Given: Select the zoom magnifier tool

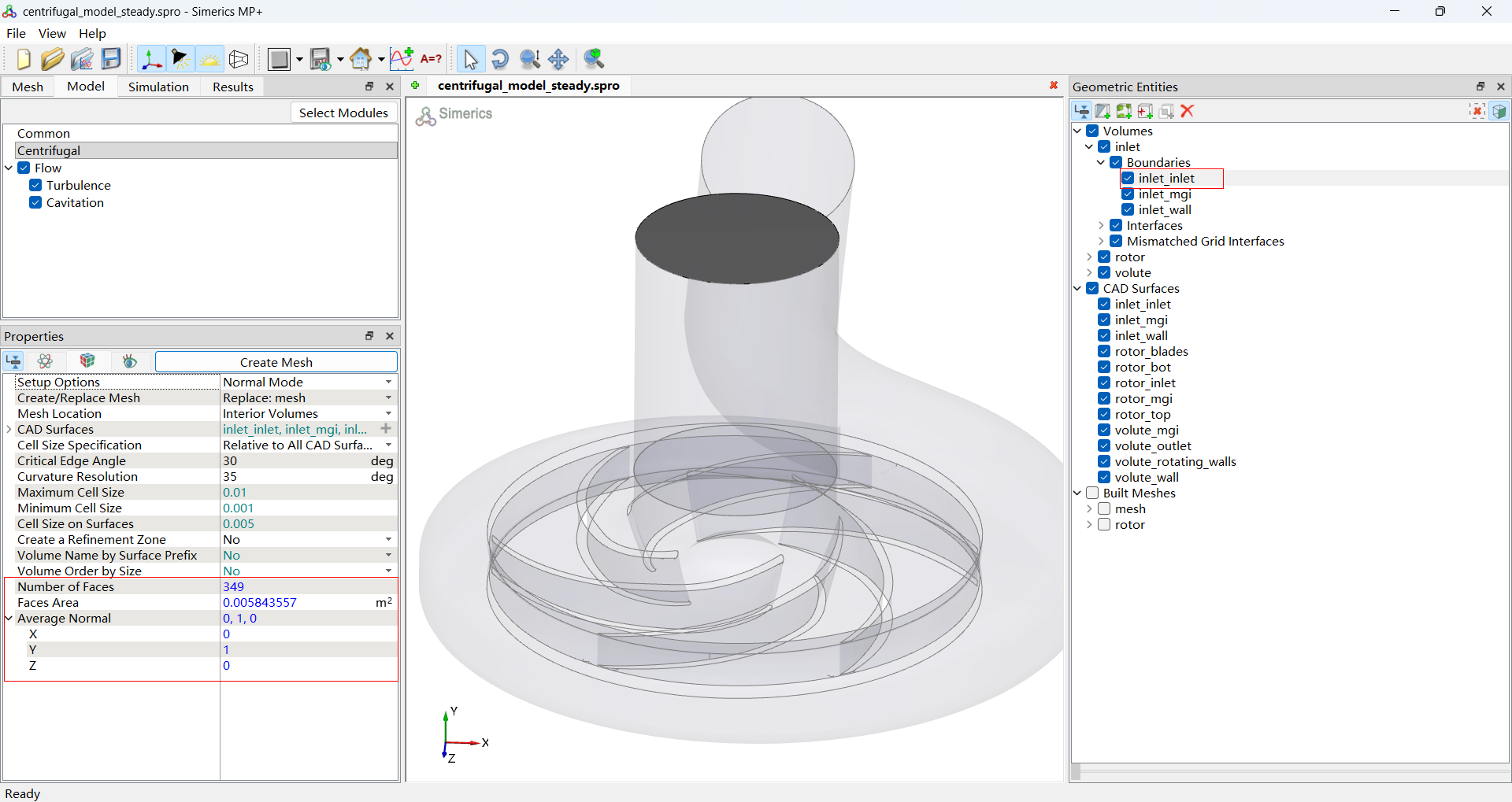Looking at the screenshot, I should pyautogui.click(x=530, y=59).
